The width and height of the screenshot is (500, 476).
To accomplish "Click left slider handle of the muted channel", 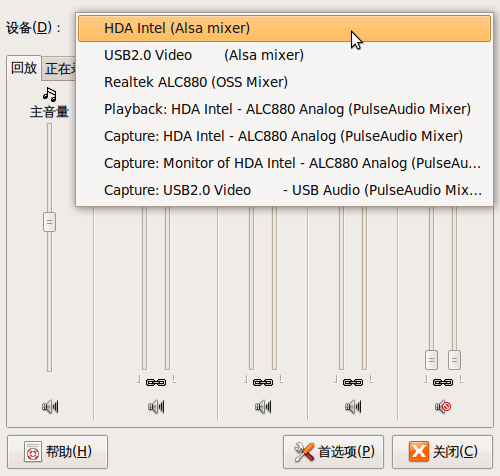I will (431, 360).
